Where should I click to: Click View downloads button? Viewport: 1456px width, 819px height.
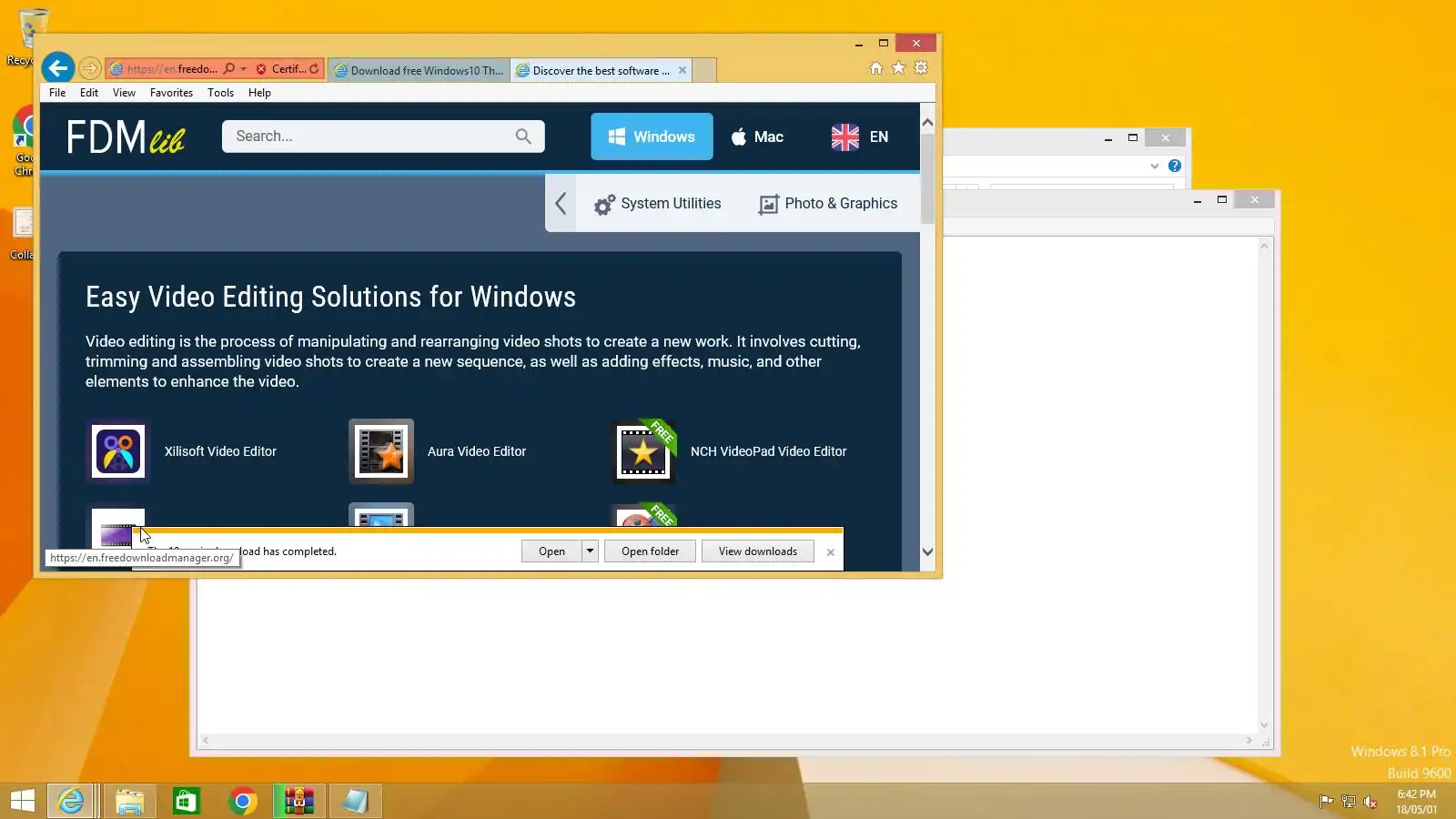(758, 551)
